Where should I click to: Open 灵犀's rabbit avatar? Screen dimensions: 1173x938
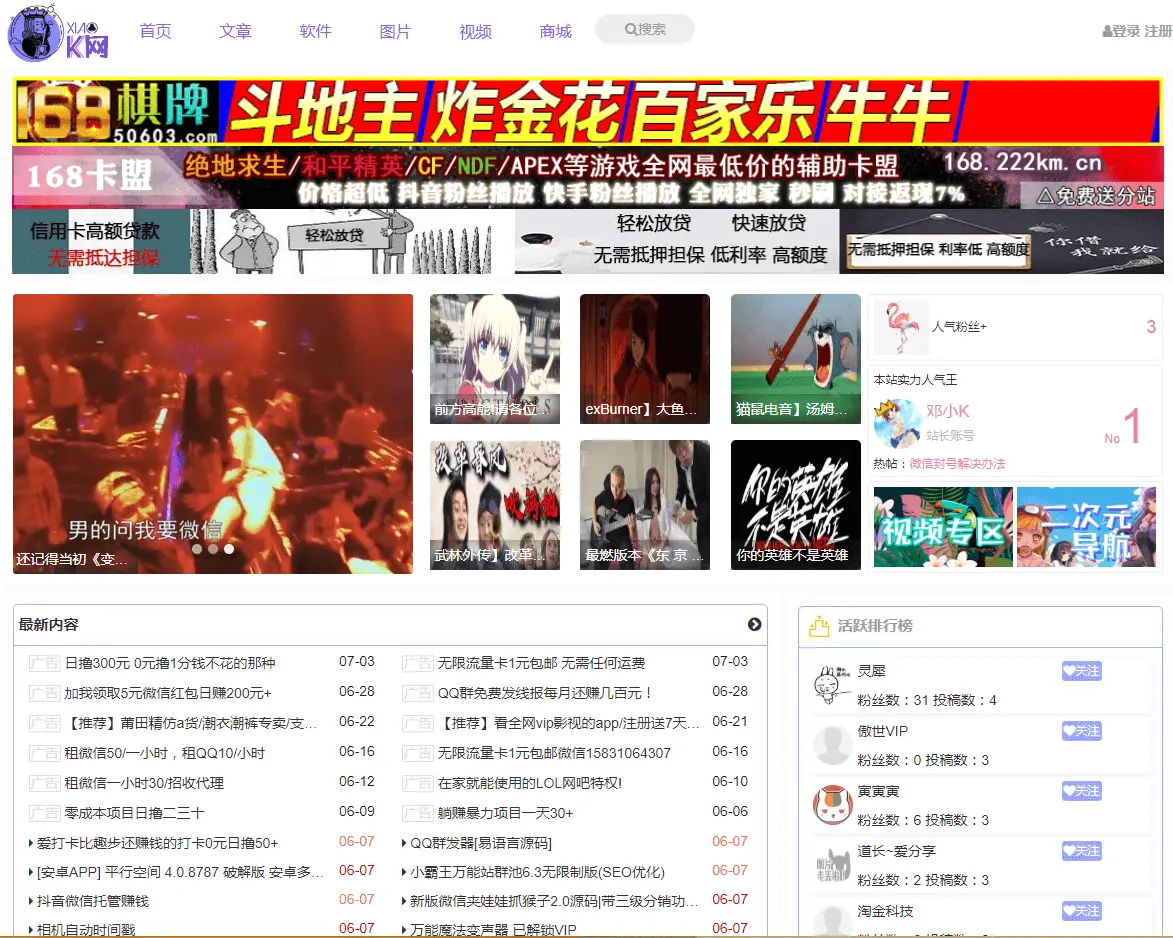click(833, 684)
